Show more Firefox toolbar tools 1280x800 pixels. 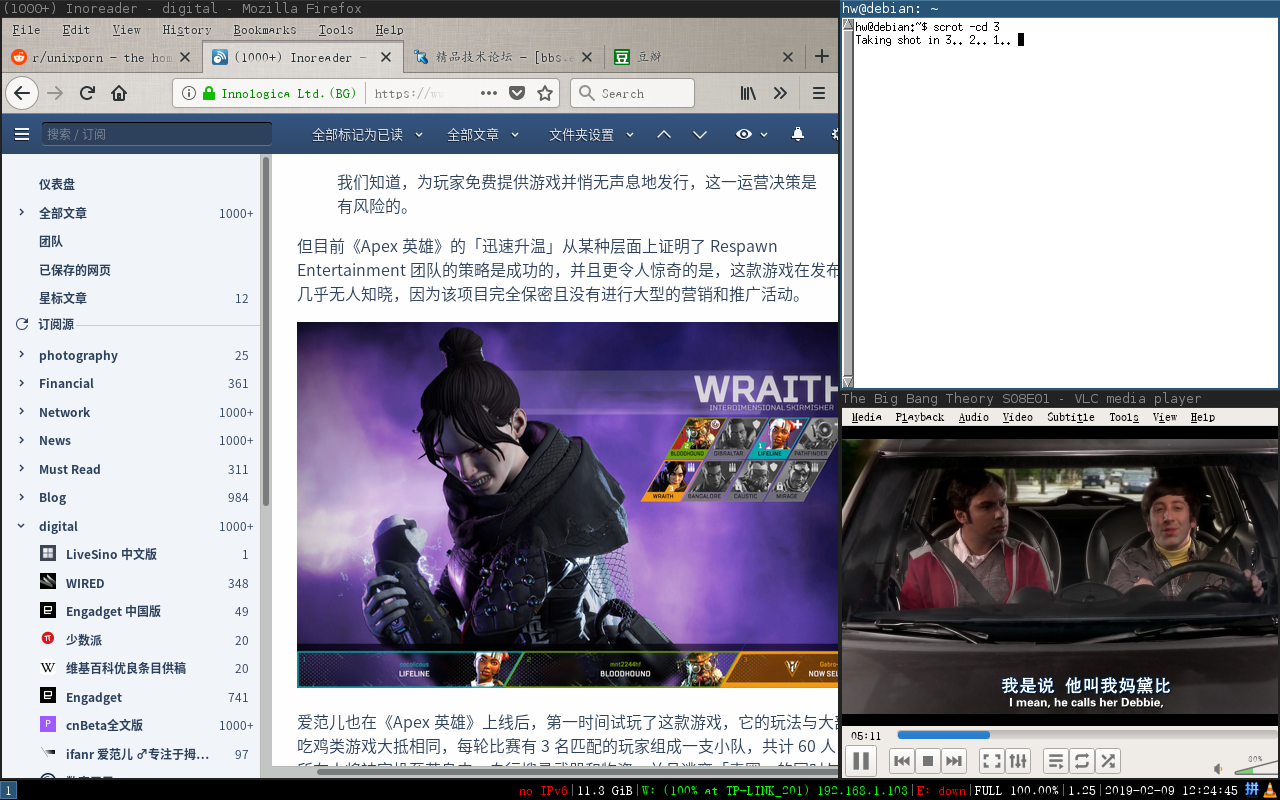coord(780,93)
